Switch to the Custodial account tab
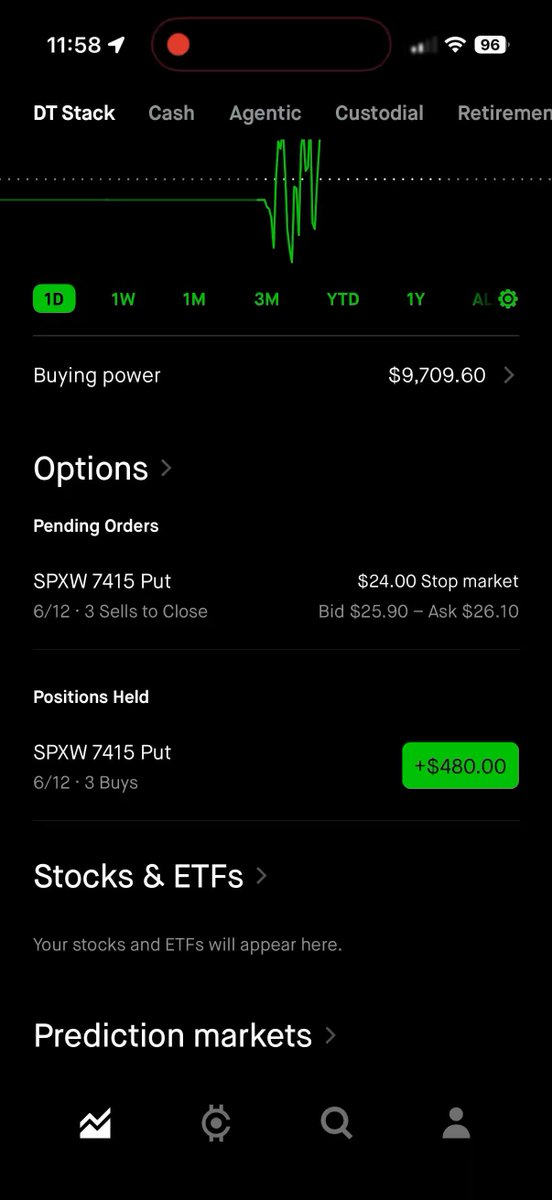The image size is (552, 1200). click(379, 113)
